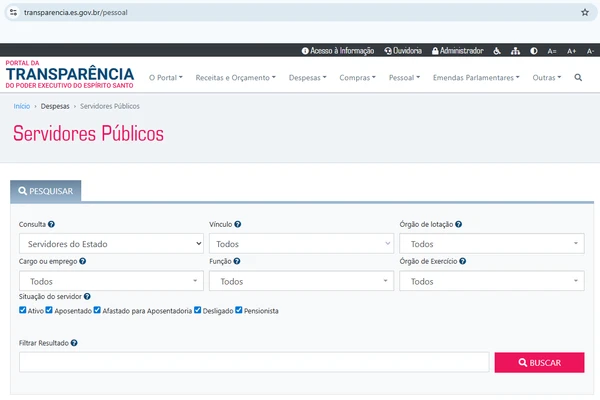Viewport: 600px width, 400px height.
Task: Open the sitemap icon in top bar
Action: point(515,50)
